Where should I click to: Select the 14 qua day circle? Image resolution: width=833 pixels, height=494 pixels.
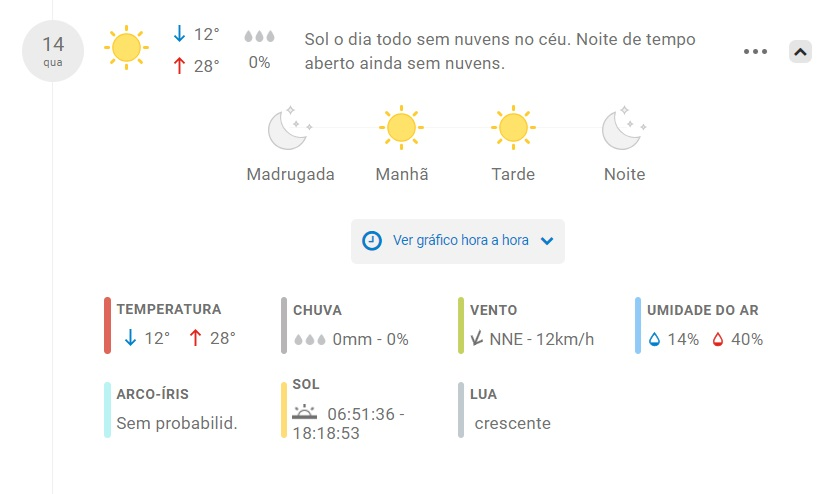(53, 51)
